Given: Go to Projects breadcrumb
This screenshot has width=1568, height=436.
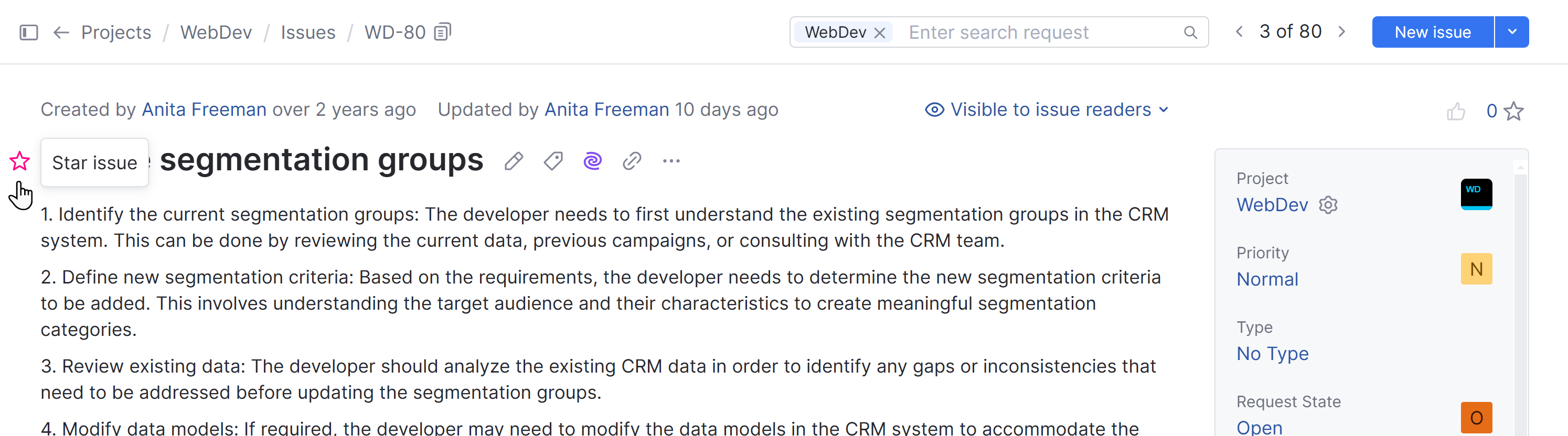Looking at the screenshot, I should [x=116, y=32].
